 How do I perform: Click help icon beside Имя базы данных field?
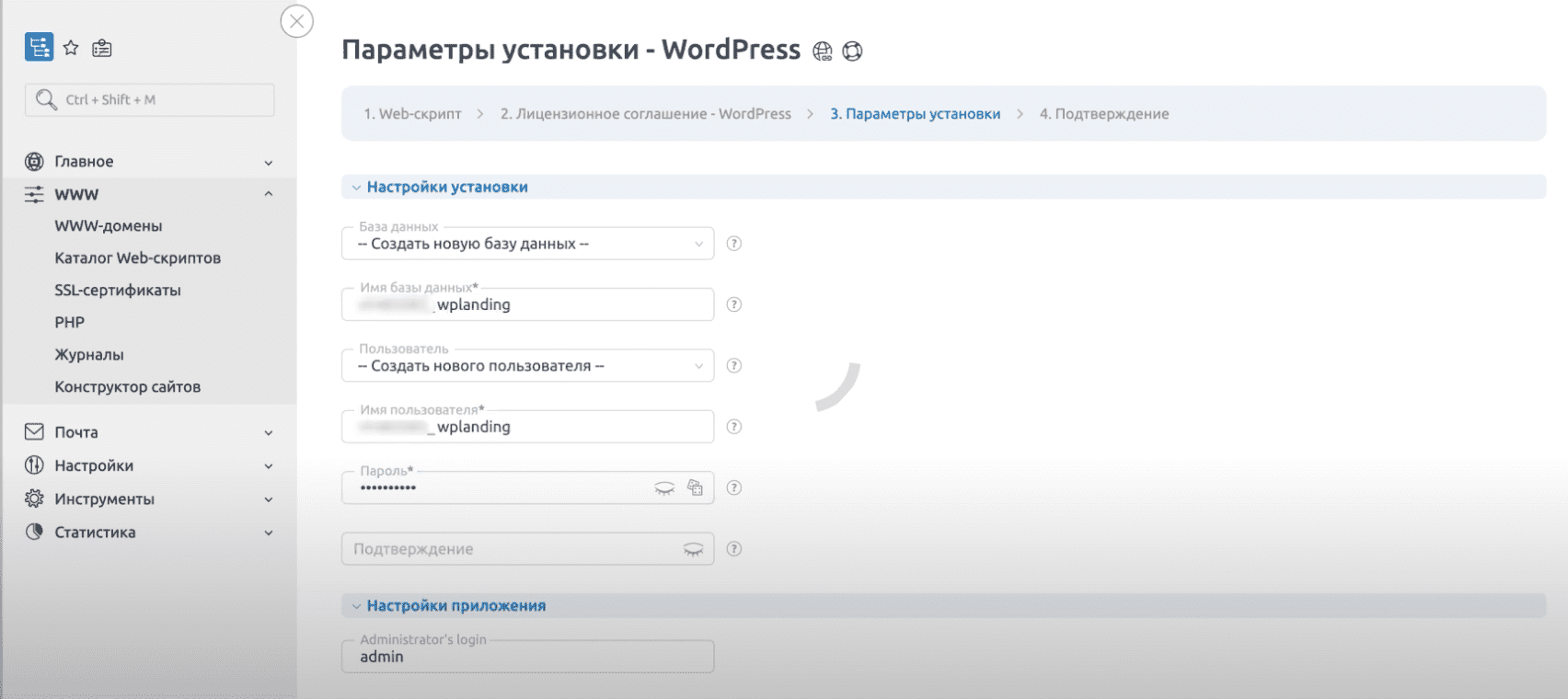coord(734,304)
